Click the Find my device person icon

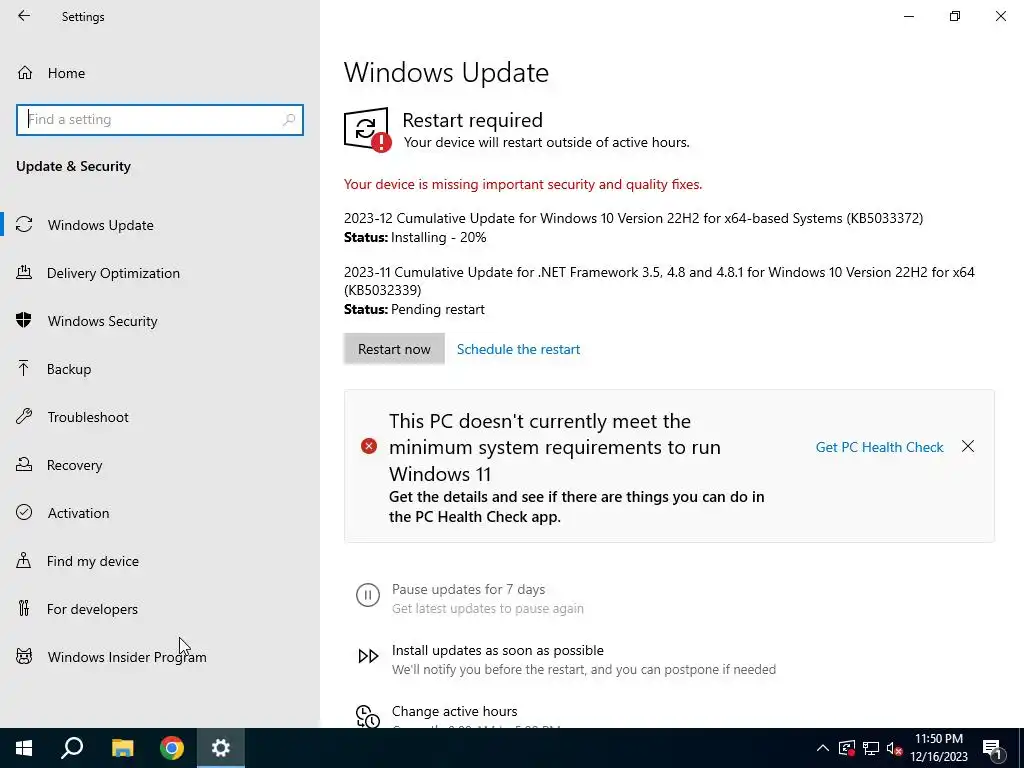(24, 561)
